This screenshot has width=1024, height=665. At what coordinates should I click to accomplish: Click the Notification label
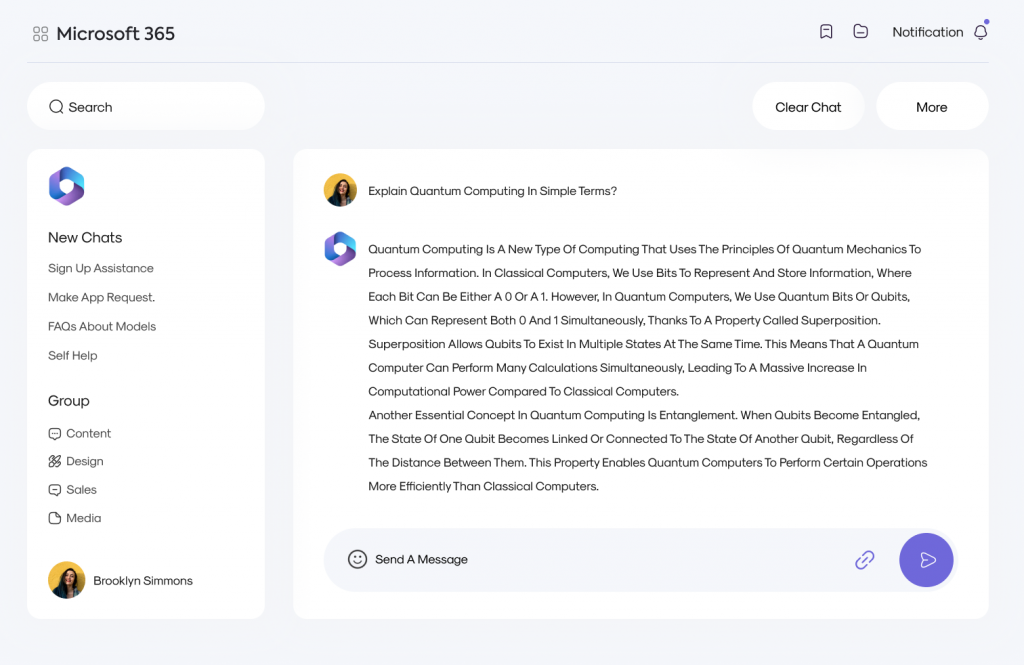tap(927, 32)
